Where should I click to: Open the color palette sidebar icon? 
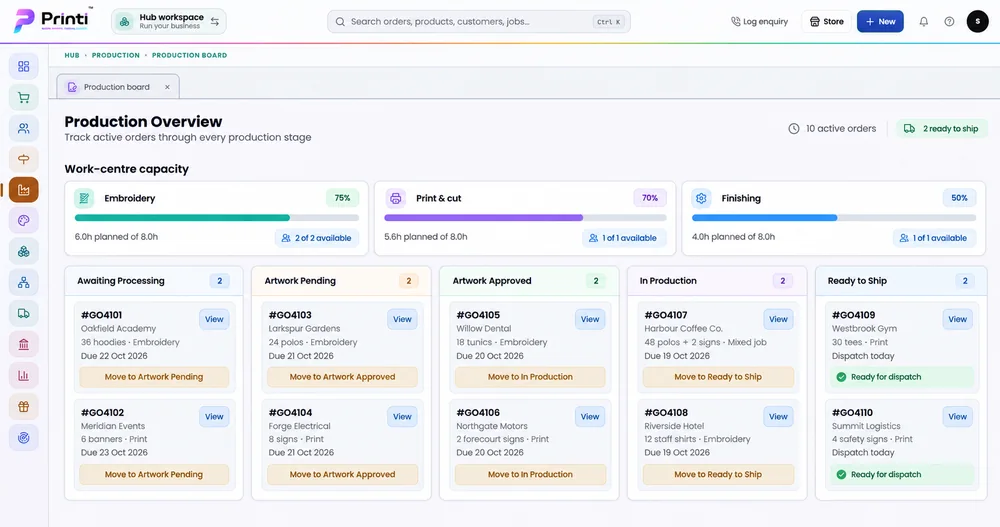24,221
